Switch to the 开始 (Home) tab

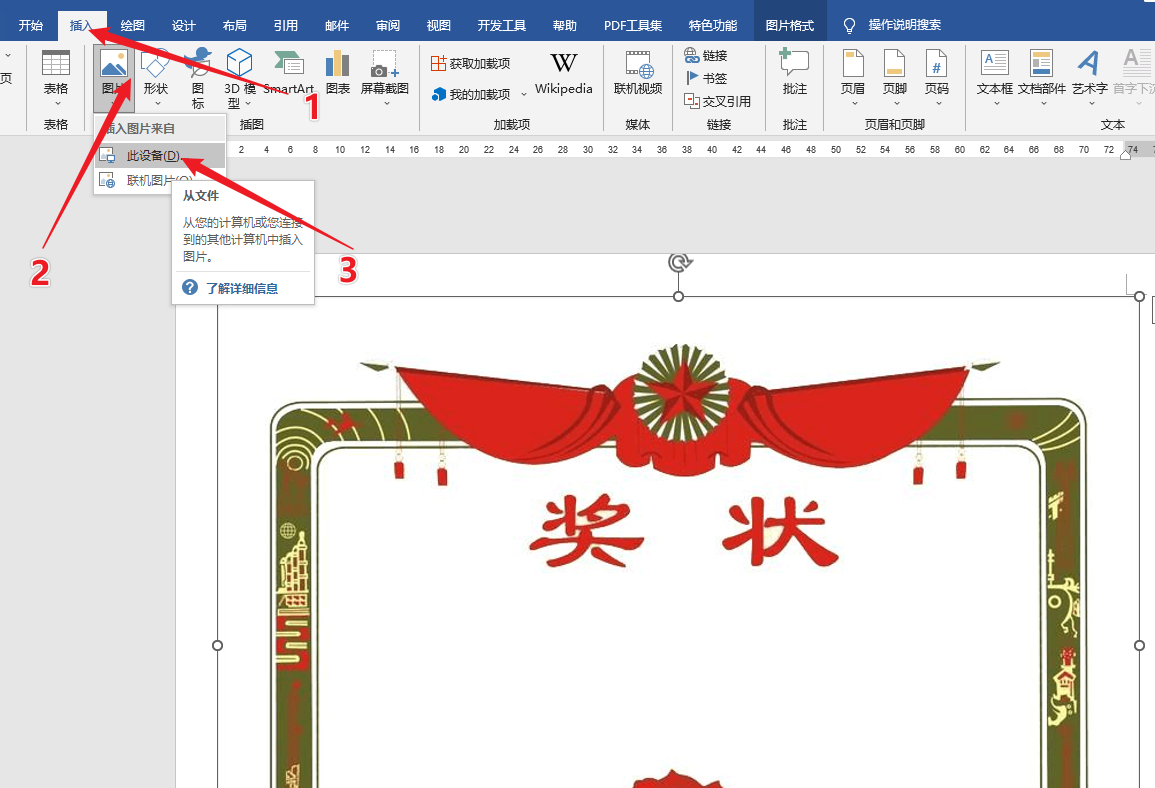30,26
